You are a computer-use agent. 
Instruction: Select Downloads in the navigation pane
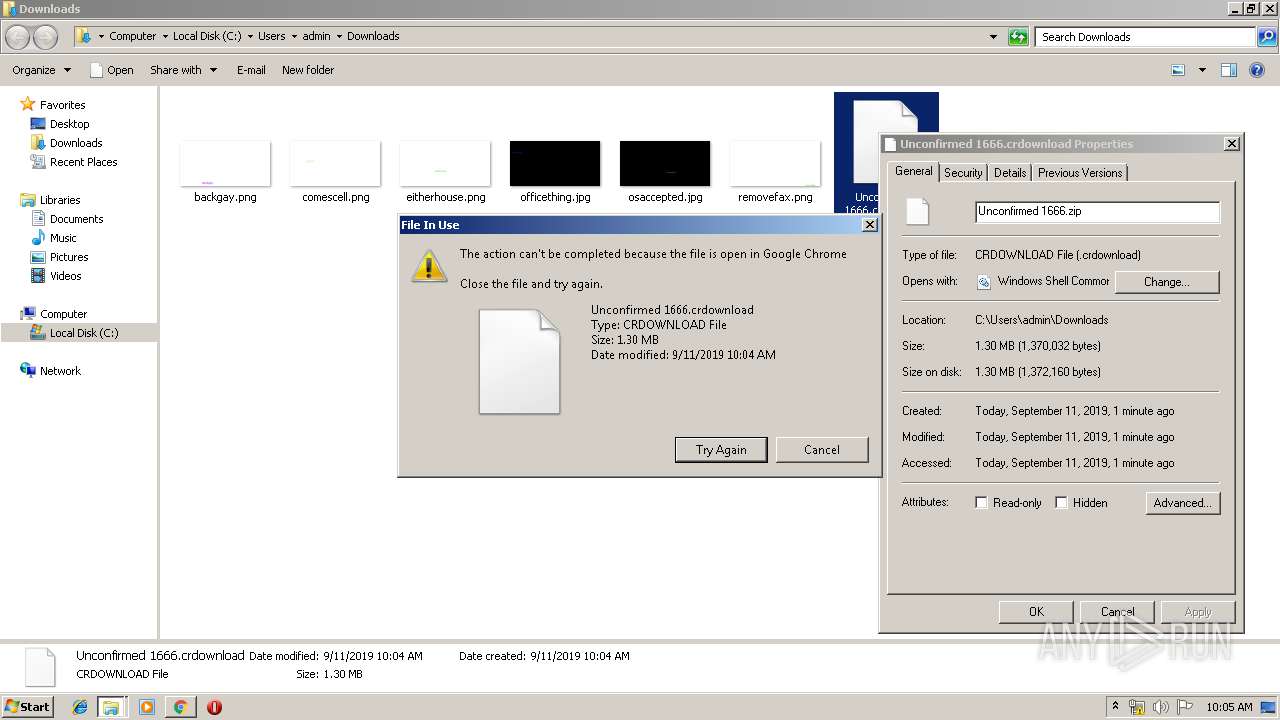tap(76, 143)
